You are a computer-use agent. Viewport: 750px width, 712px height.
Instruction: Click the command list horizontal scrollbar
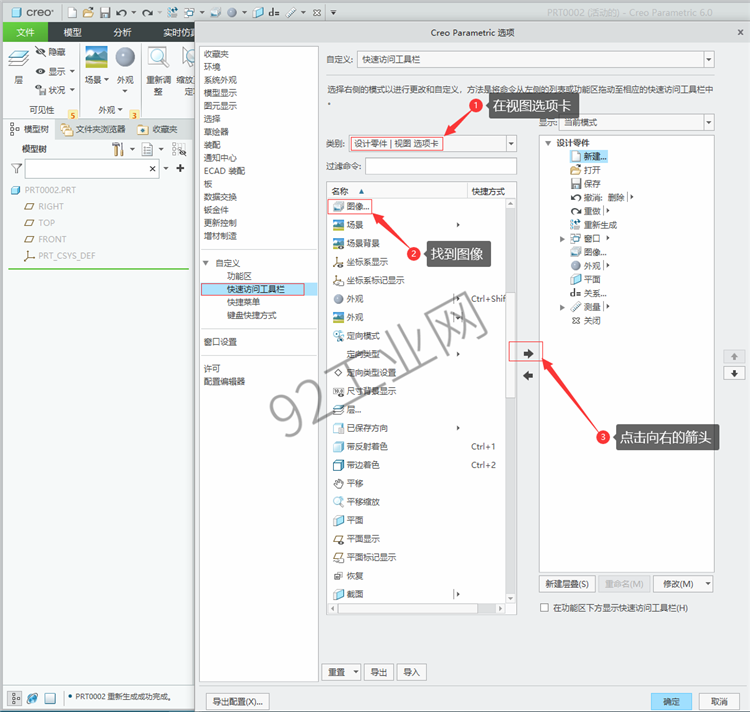[x=408, y=608]
